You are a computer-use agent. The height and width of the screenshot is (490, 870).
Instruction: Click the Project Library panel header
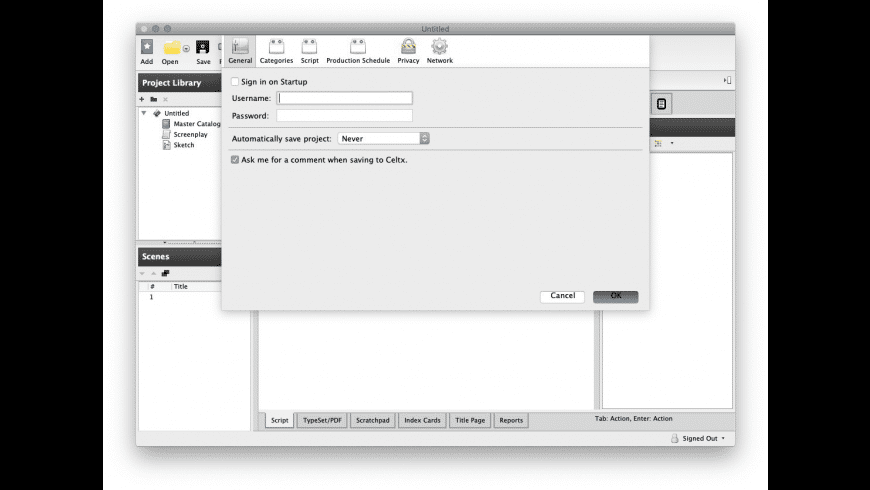(180, 83)
